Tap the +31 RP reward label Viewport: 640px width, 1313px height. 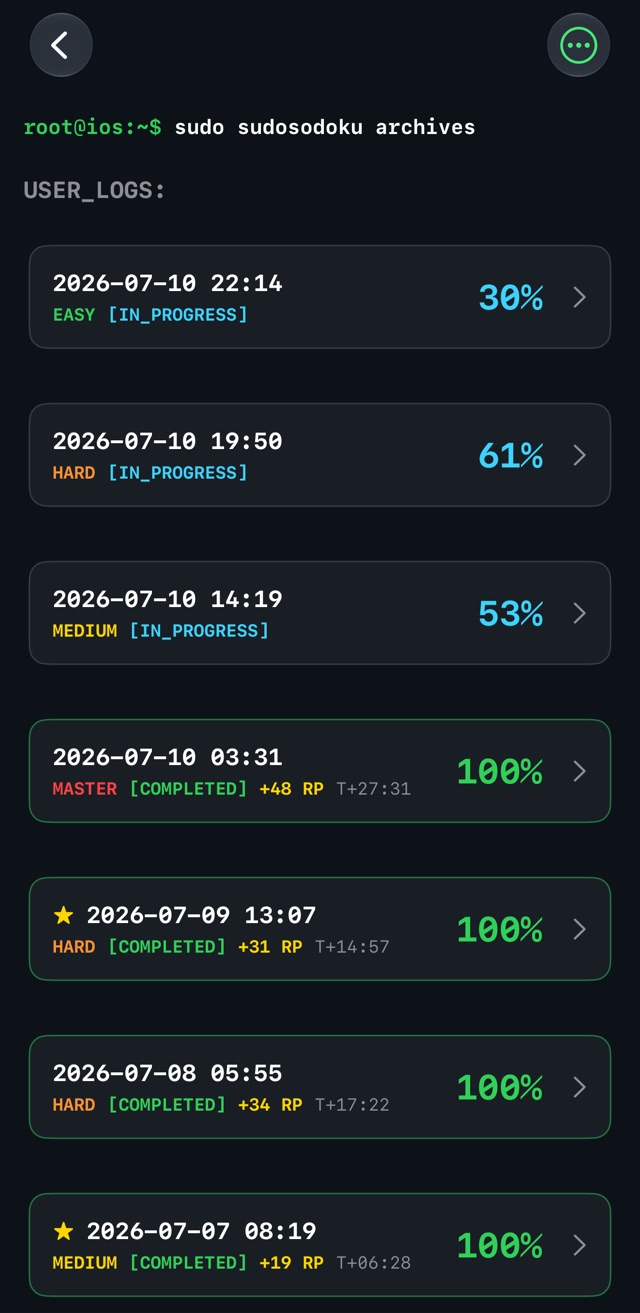click(x=270, y=946)
